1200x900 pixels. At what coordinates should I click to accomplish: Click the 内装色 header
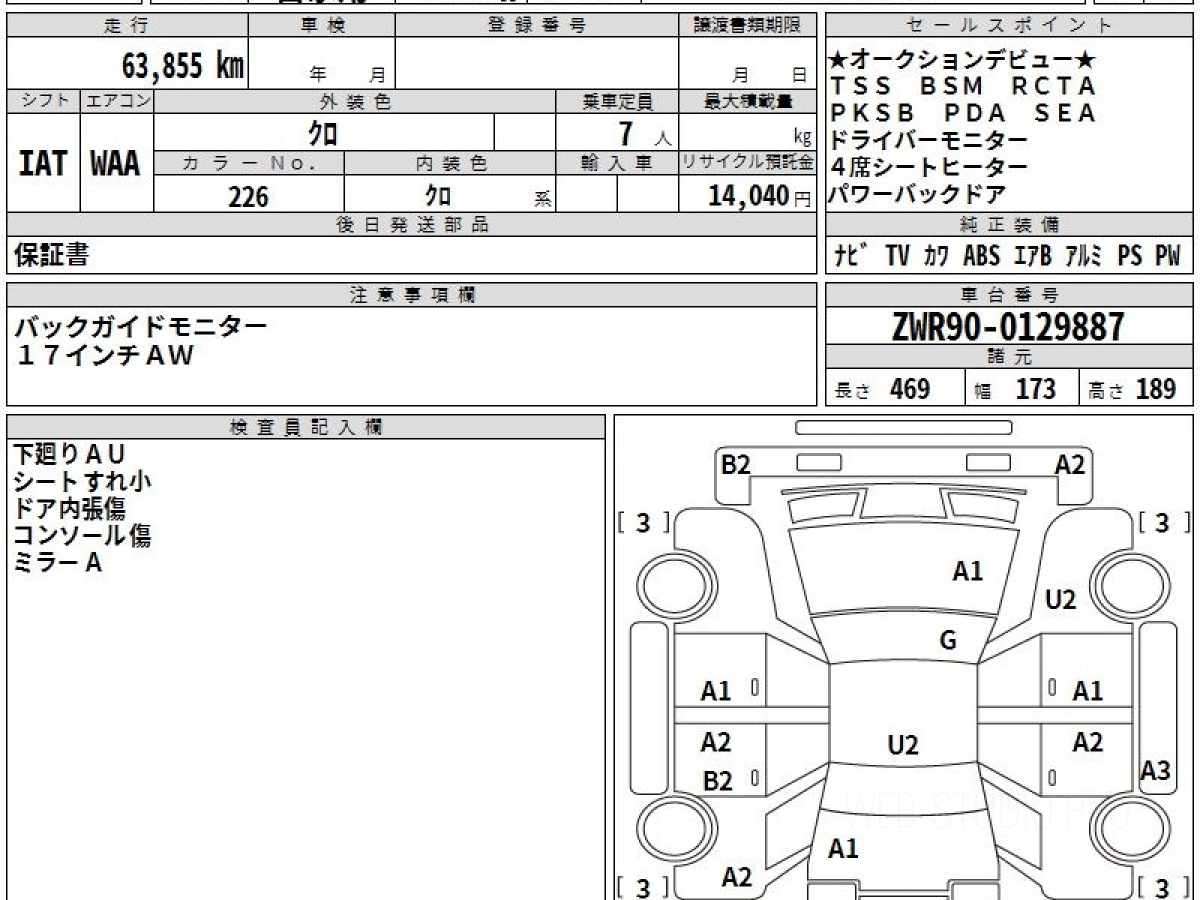coord(450,164)
